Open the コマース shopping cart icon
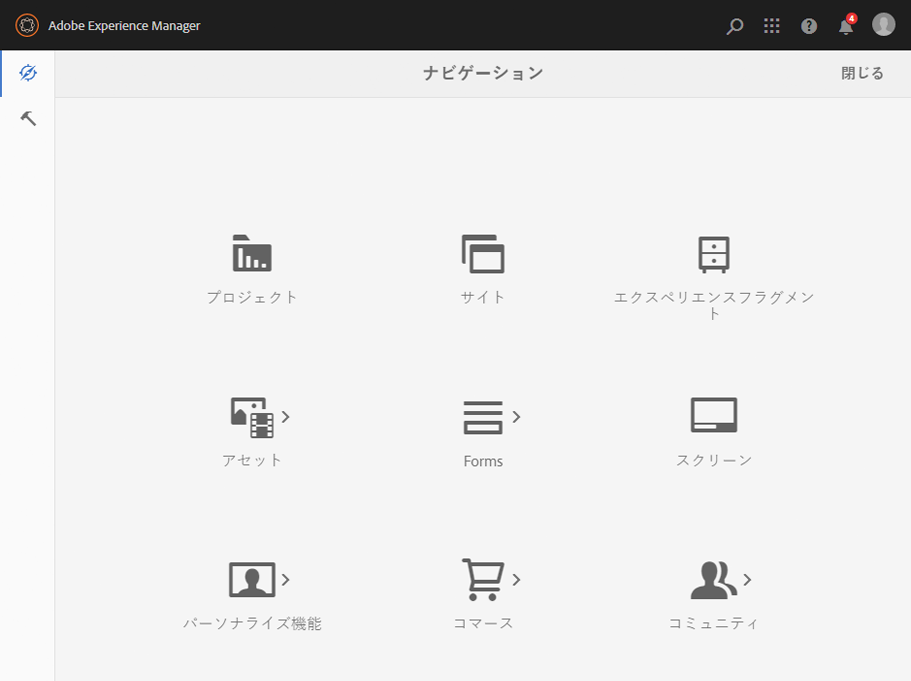This screenshot has height=681, width=911. pos(483,579)
